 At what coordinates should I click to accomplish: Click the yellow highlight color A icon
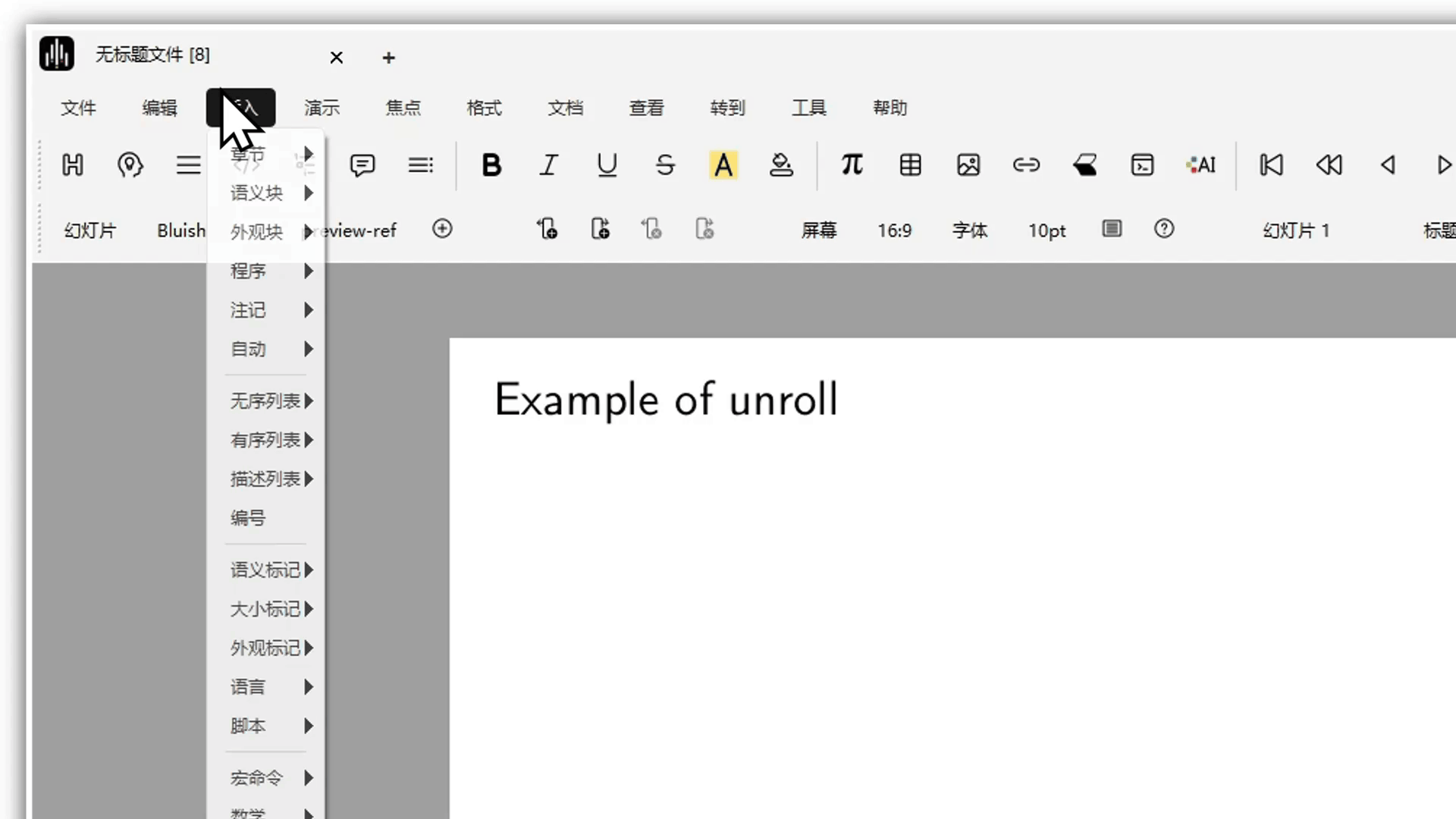coord(723,165)
